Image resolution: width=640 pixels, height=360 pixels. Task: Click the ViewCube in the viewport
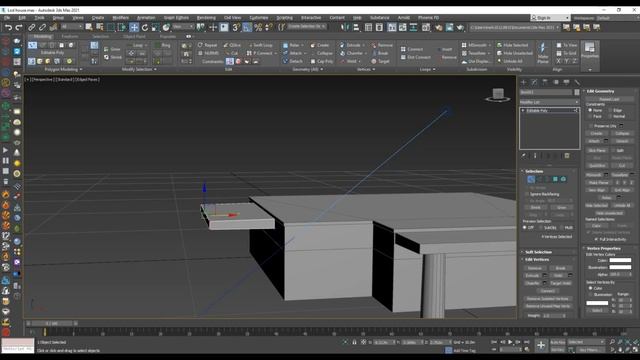498,95
